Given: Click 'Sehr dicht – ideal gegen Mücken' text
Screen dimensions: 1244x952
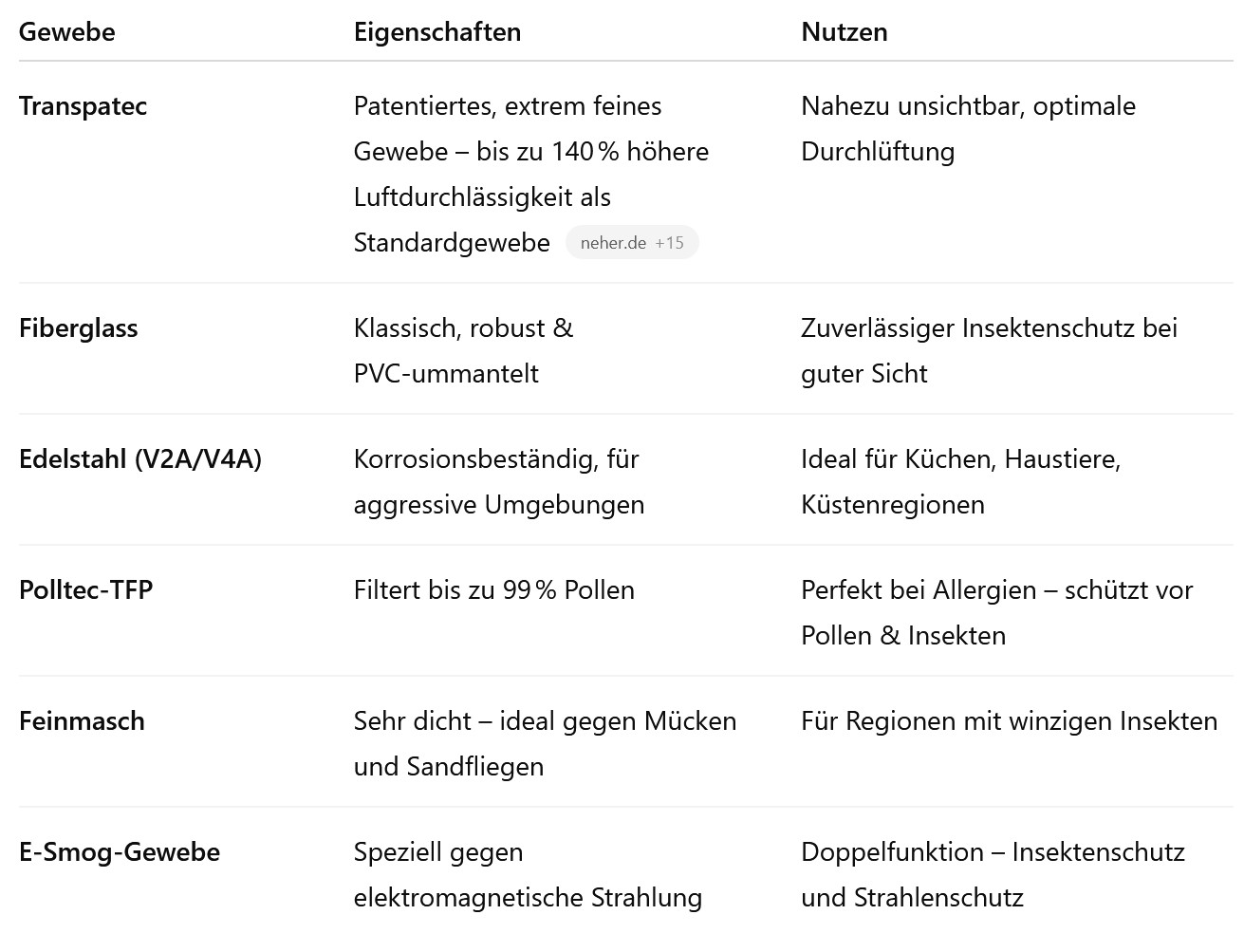Looking at the screenshot, I should pyautogui.click(x=546, y=721).
